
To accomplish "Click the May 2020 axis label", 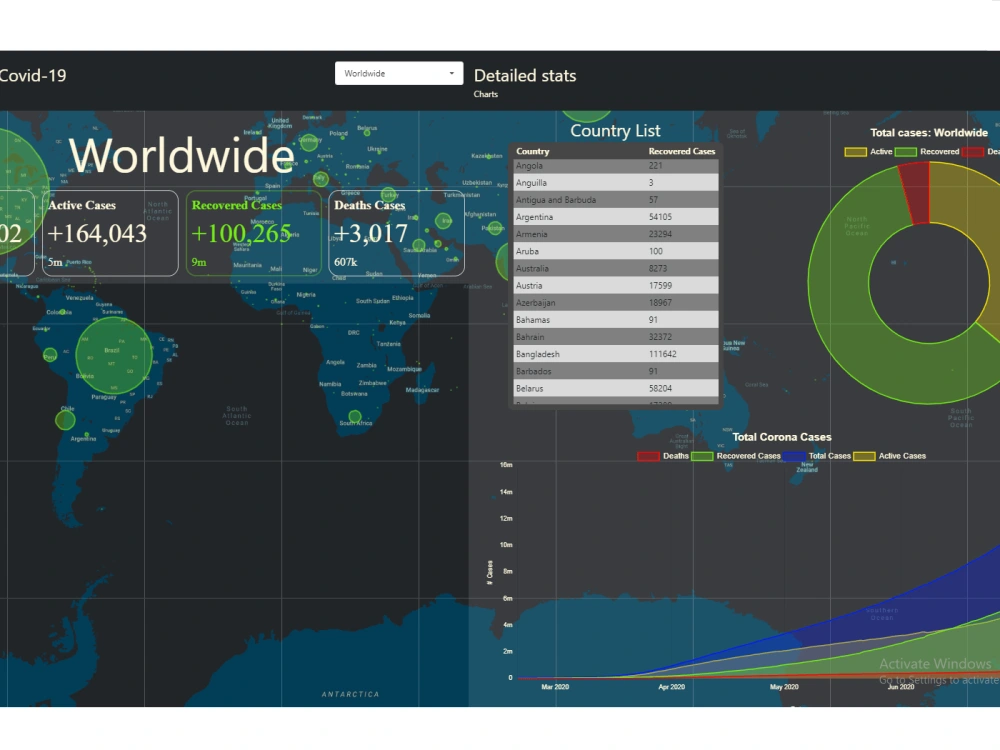I will (x=784, y=687).
